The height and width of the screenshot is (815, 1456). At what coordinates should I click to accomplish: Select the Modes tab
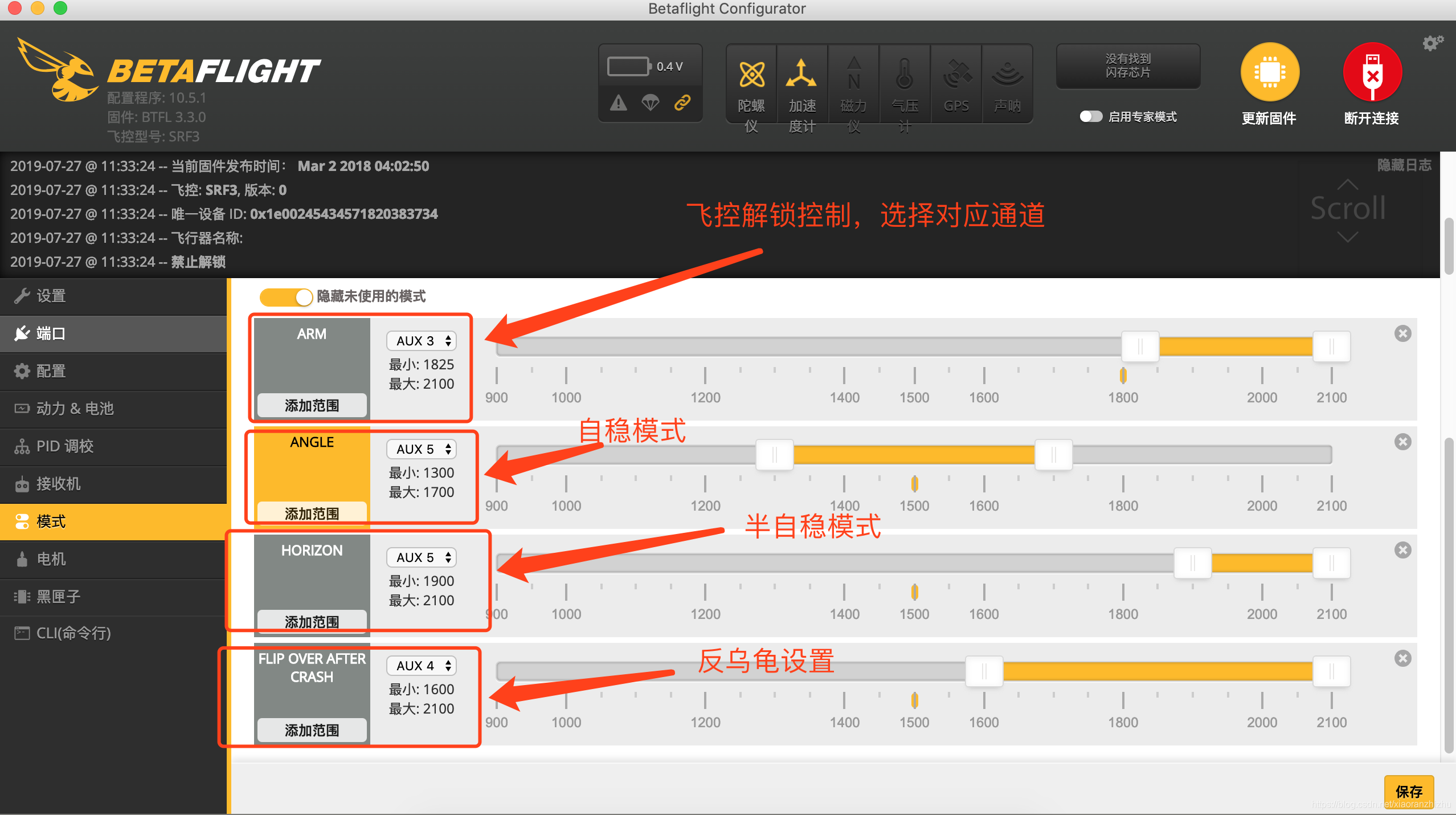coord(113,521)
